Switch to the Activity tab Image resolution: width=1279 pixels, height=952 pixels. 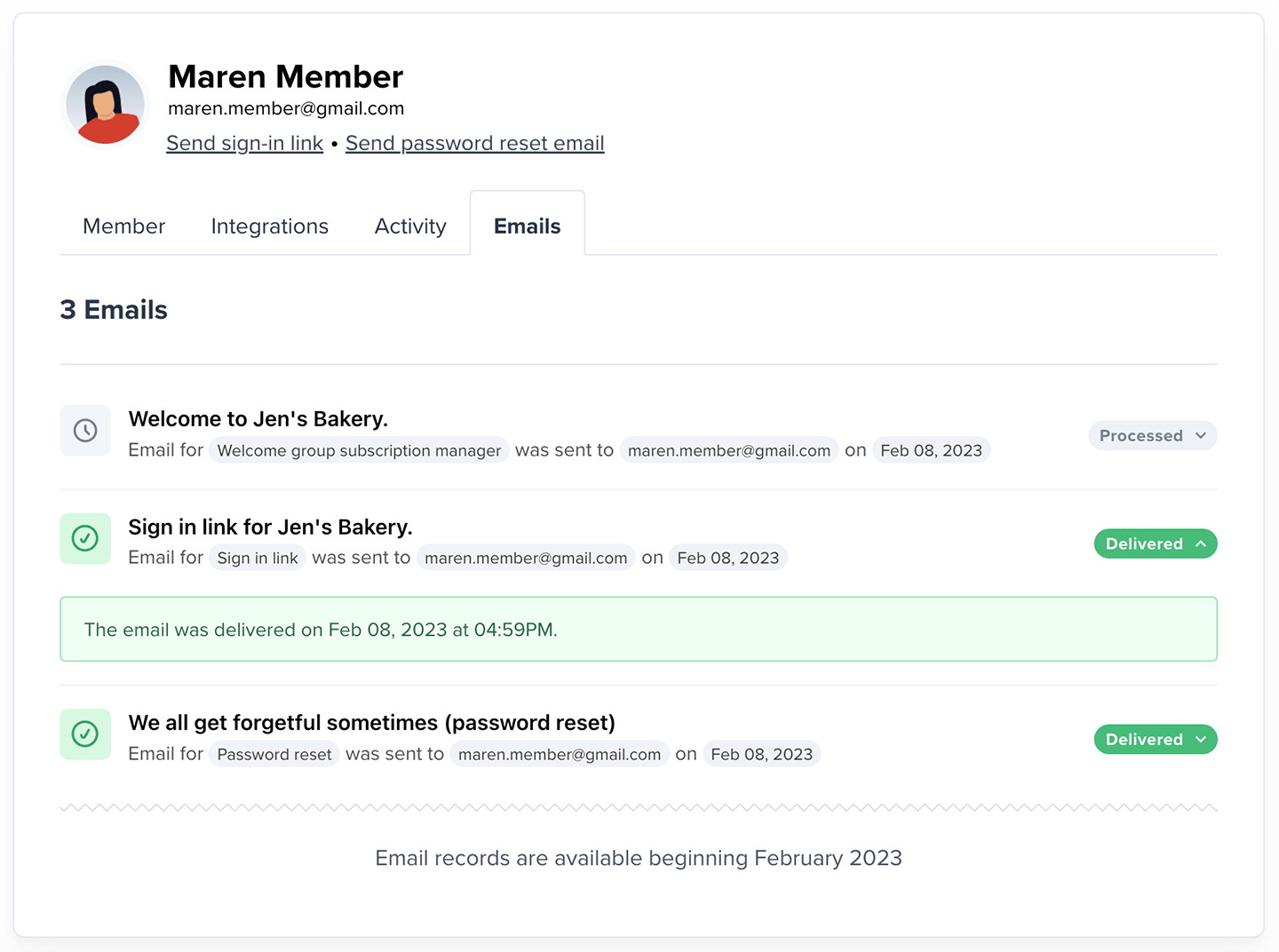pos(409,226)
